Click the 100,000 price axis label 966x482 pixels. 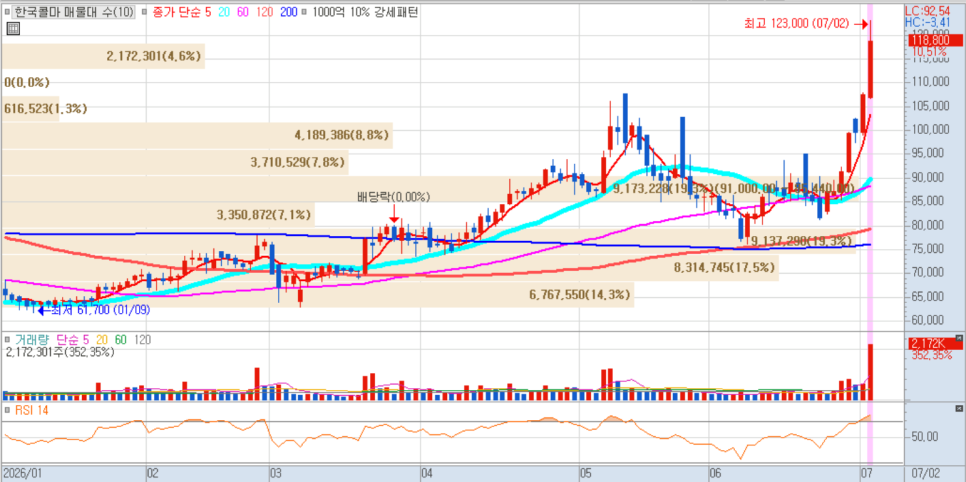930,129
